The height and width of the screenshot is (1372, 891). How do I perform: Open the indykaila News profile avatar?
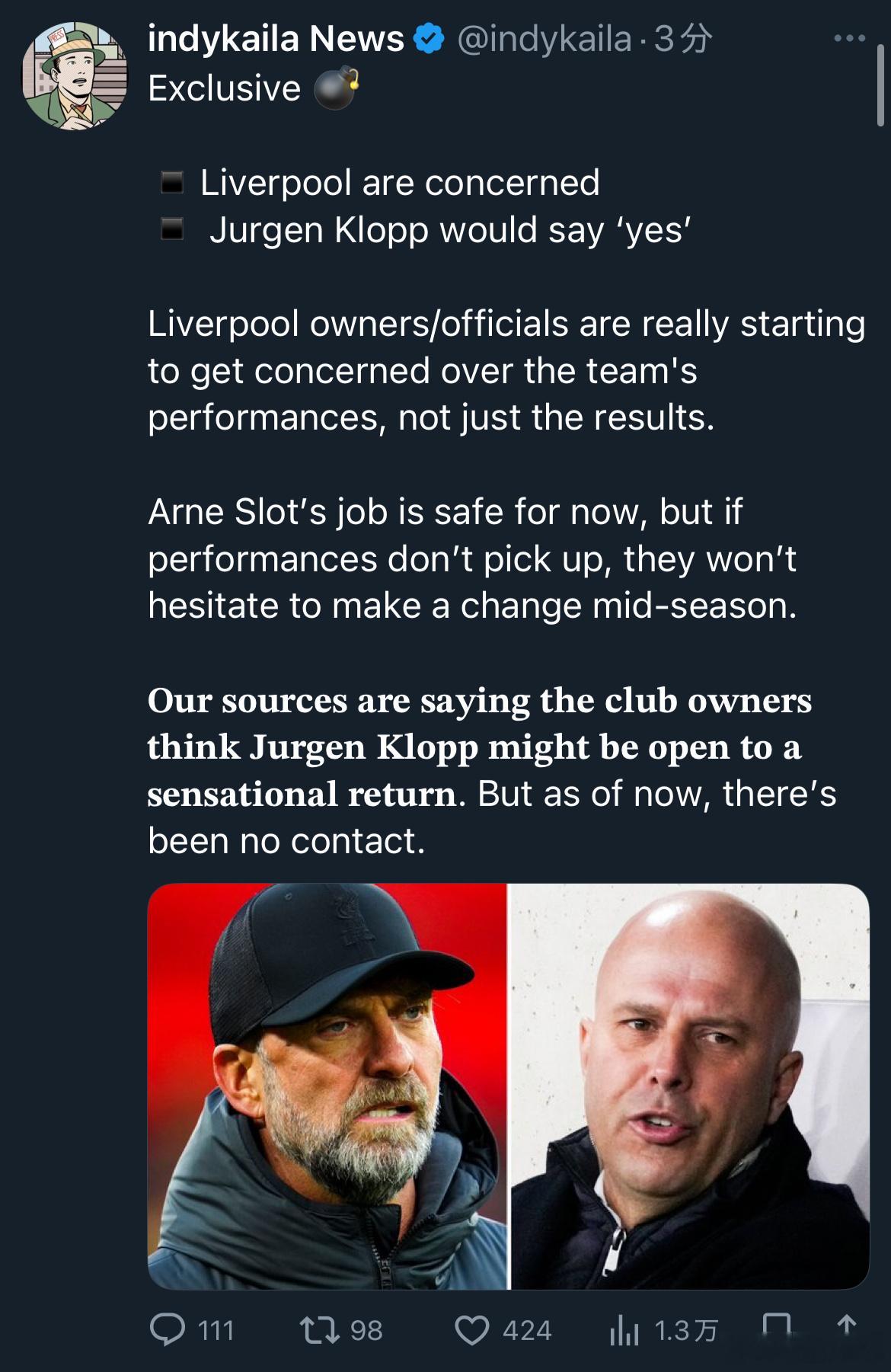pyautogui.click(x=75, y=76)
